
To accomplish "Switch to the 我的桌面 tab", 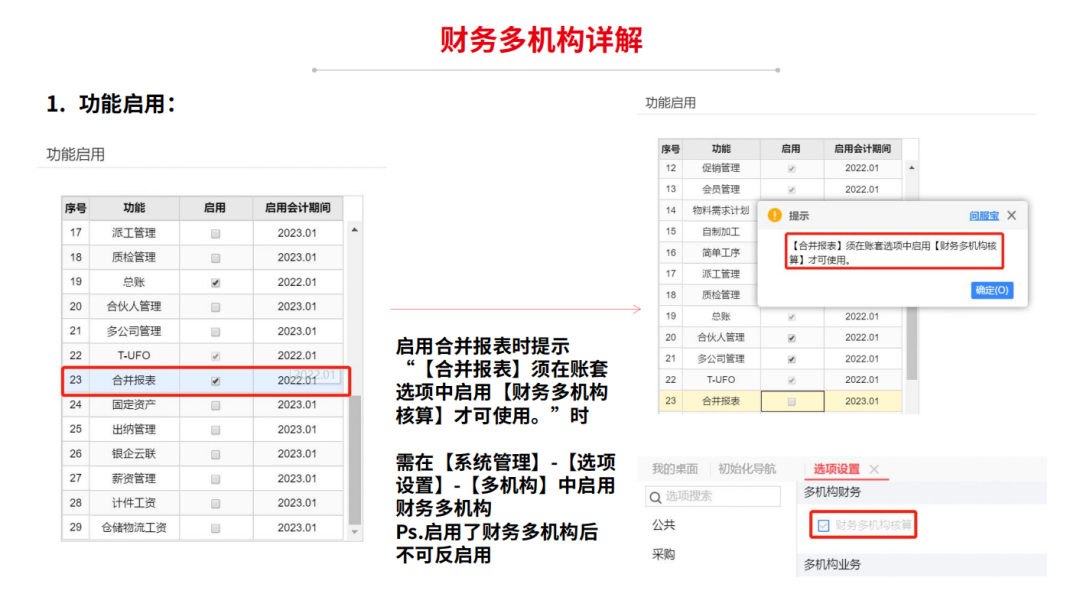I will pyautogui.click(x=675, y=469).
